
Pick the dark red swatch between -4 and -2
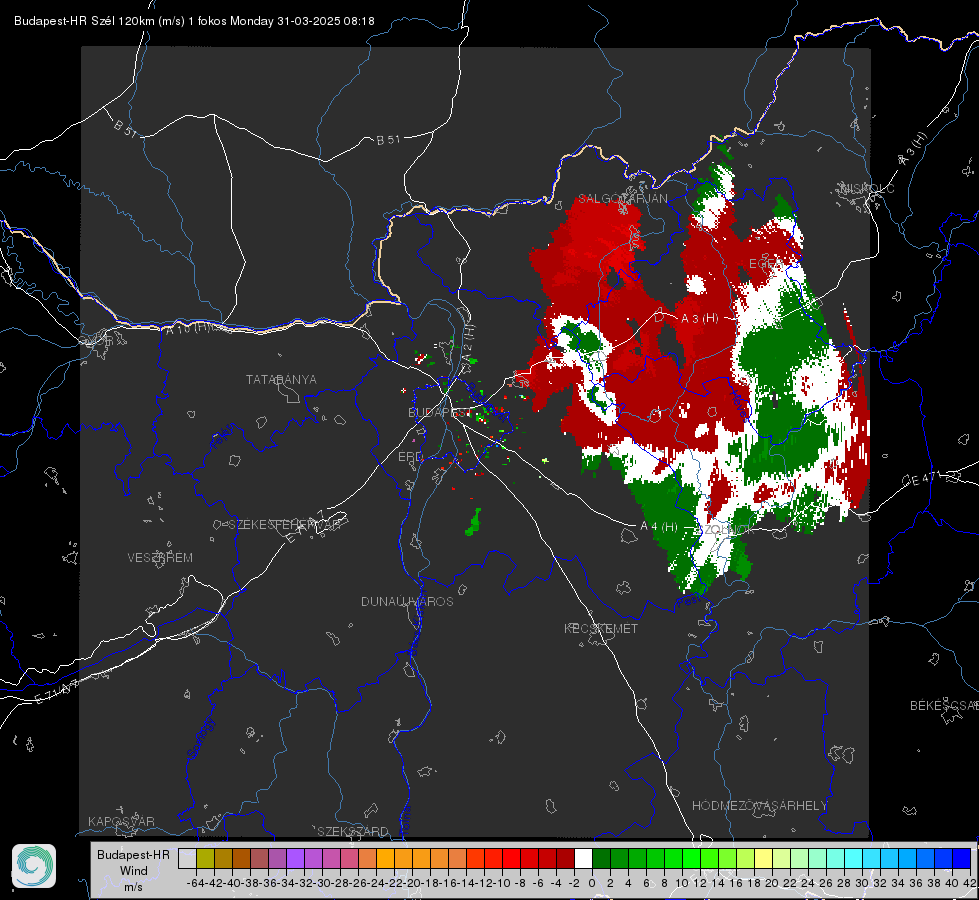point(565,858)
